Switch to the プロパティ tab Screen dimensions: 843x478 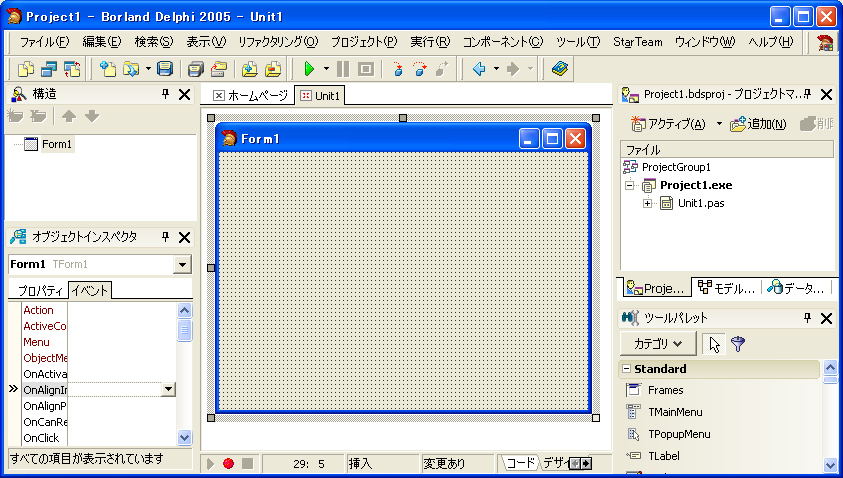tap(40, 291)
